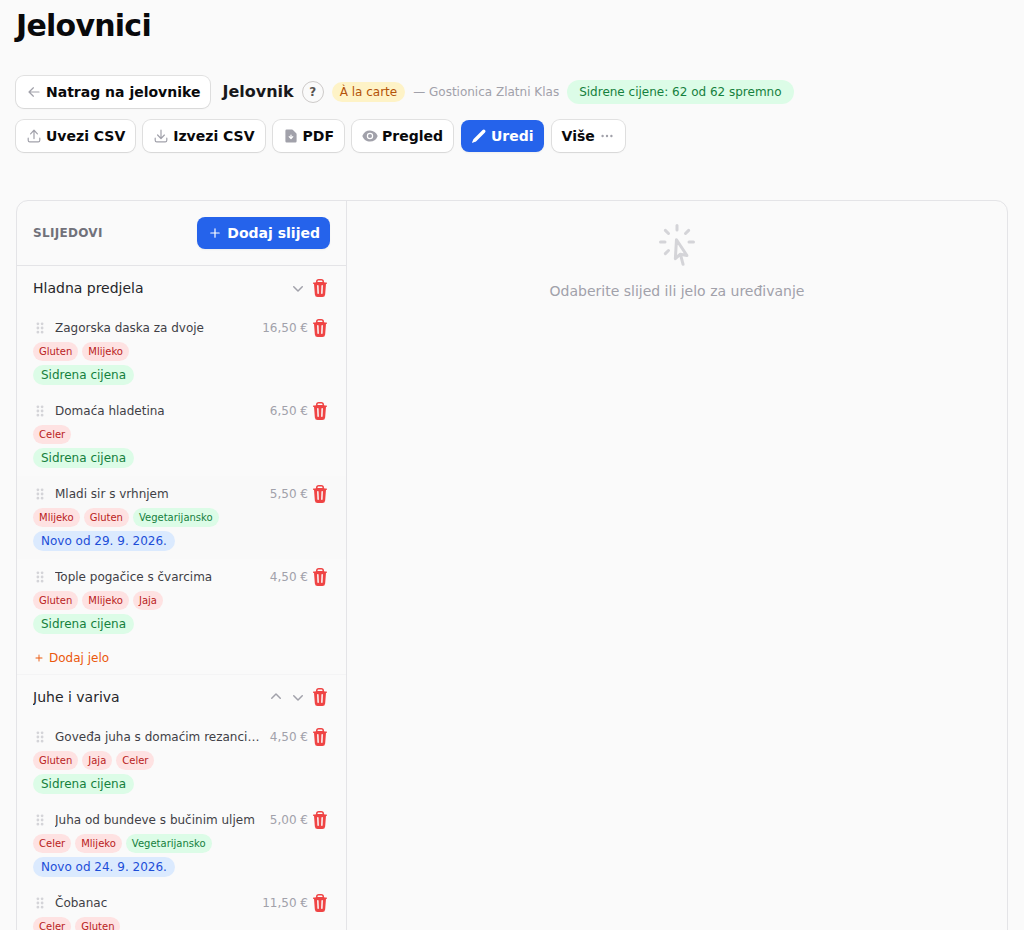This screenshot has height=930, width=1024.
Task: Delete Domaća hladetina dish
Action: click(320, 411)
